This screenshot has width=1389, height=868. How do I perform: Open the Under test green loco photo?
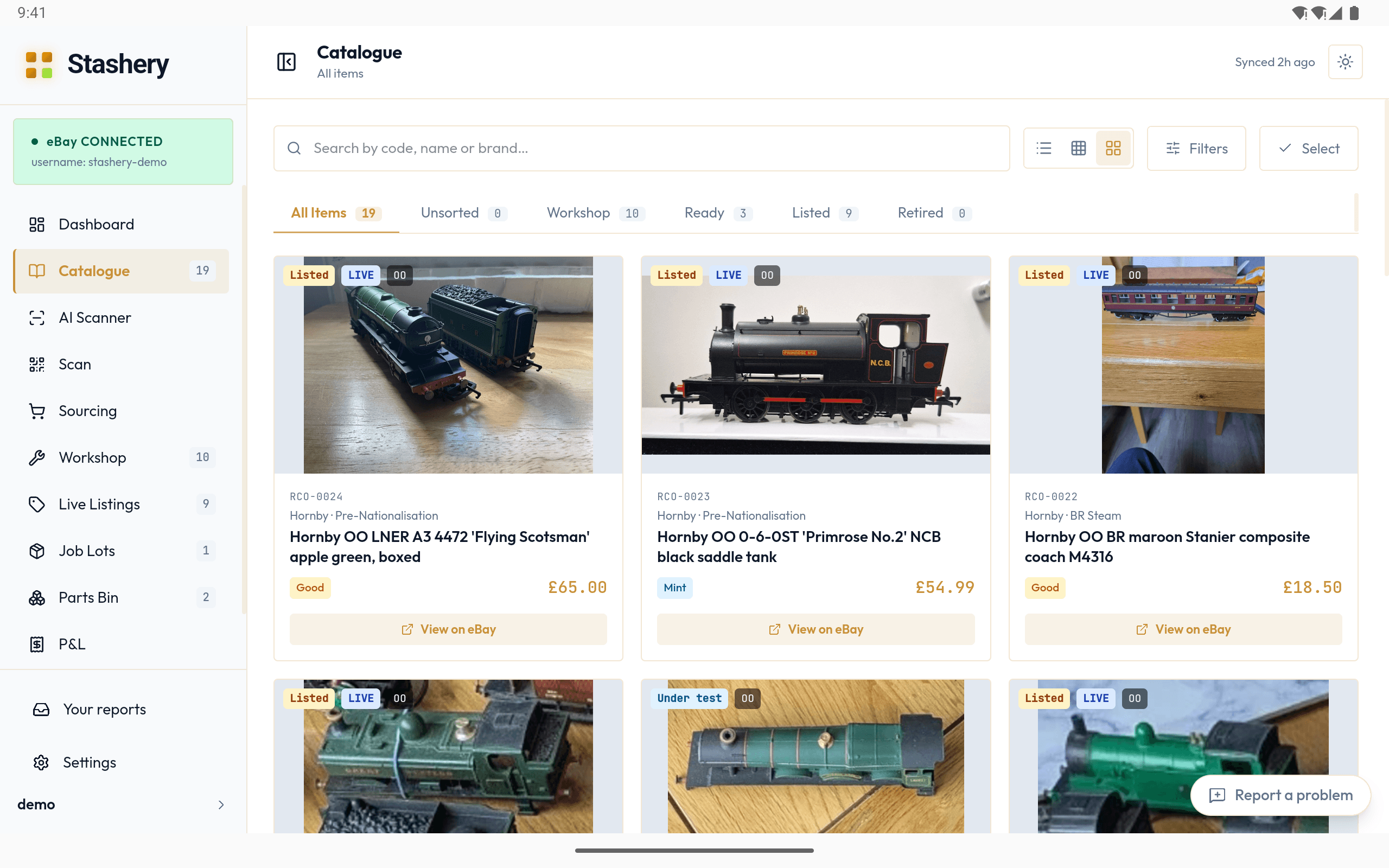(815, 757)
